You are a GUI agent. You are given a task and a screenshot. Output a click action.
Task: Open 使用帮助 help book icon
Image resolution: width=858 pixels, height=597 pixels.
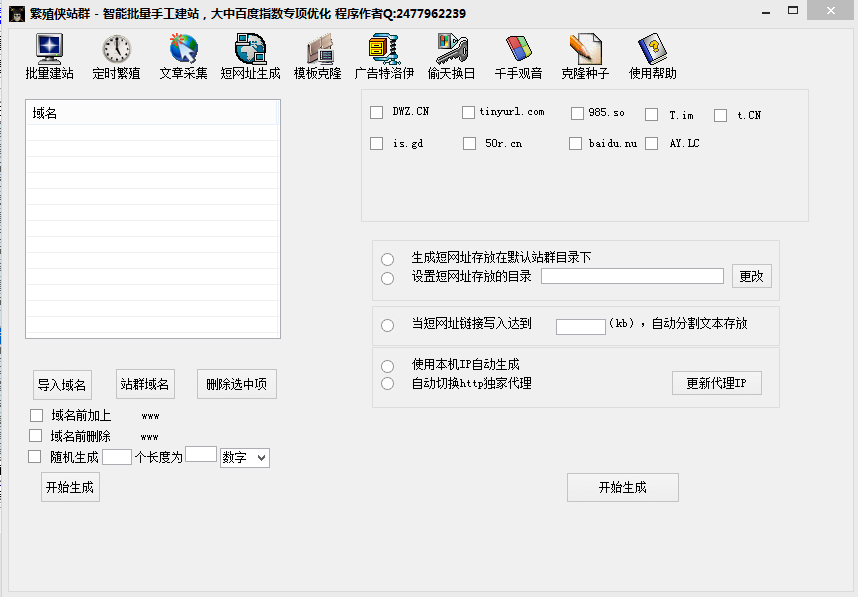click(x=652, y=56)
